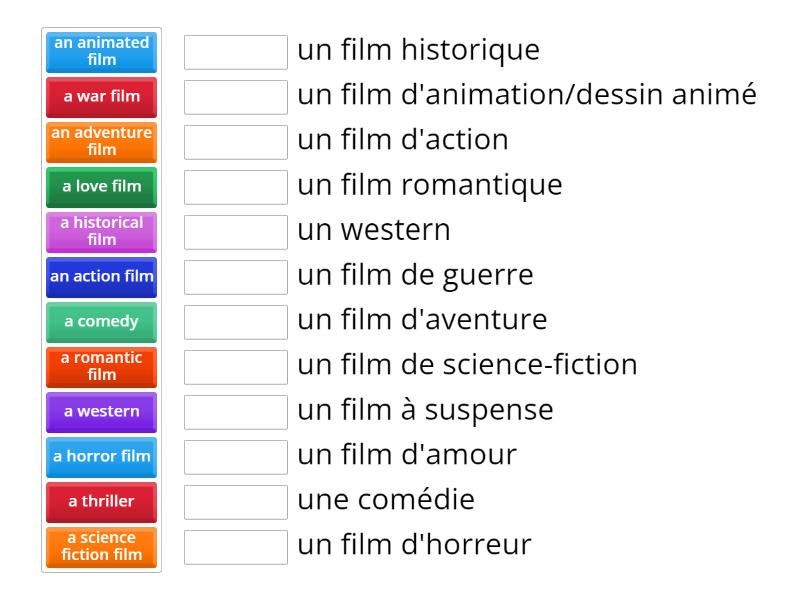Select the 'a love film' tile
The width and height of the screenshot is (800, 600).
click(x=100, y=187)
